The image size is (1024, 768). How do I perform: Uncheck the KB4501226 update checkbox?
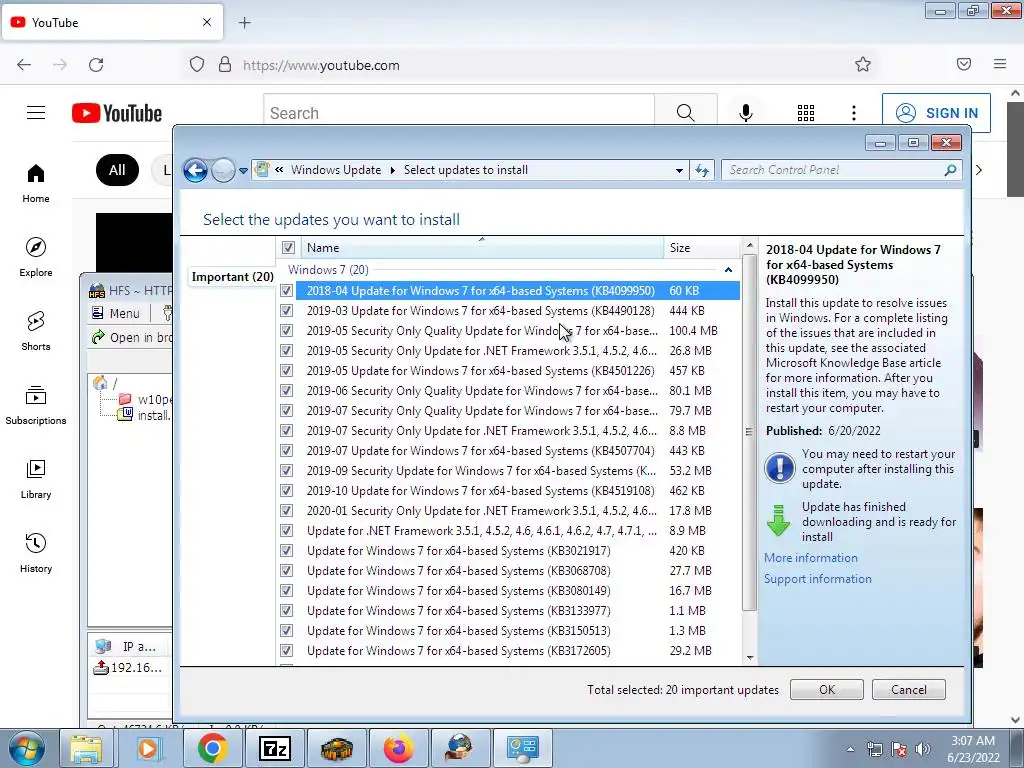[x=286, y=370]
